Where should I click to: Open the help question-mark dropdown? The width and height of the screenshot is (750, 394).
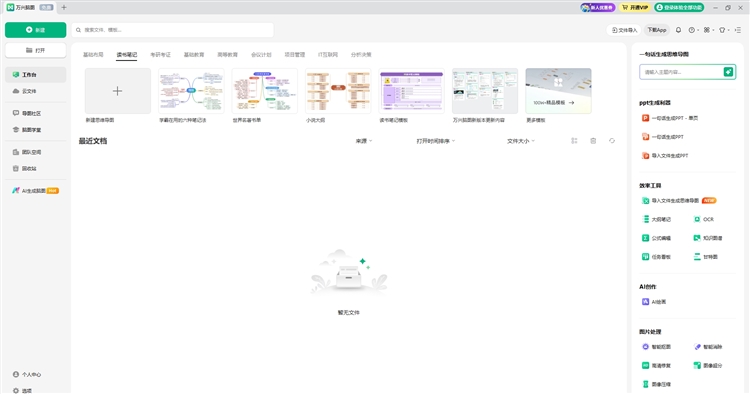694,30
